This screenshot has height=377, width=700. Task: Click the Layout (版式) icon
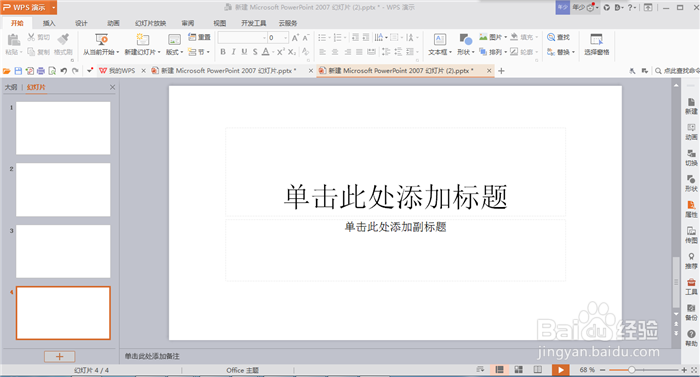174,39
